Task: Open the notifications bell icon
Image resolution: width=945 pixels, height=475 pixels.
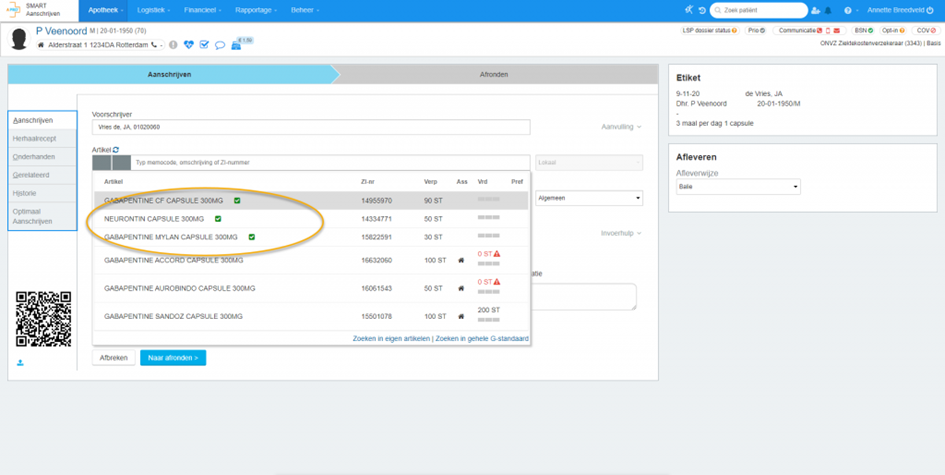Action: (x=830, y=10)
